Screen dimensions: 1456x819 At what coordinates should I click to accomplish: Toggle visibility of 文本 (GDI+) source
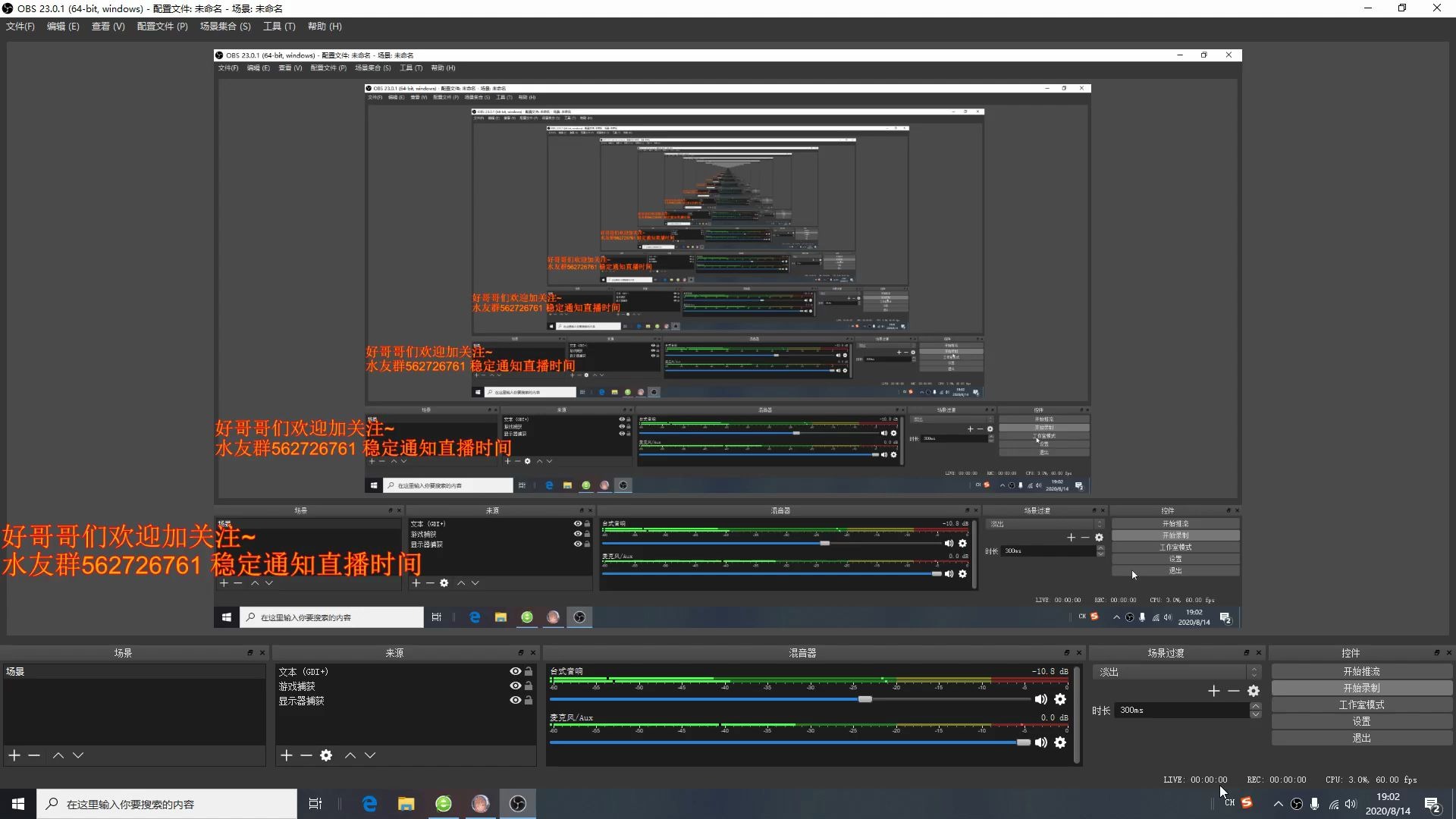pyautogui.click(x=515, y=672)
